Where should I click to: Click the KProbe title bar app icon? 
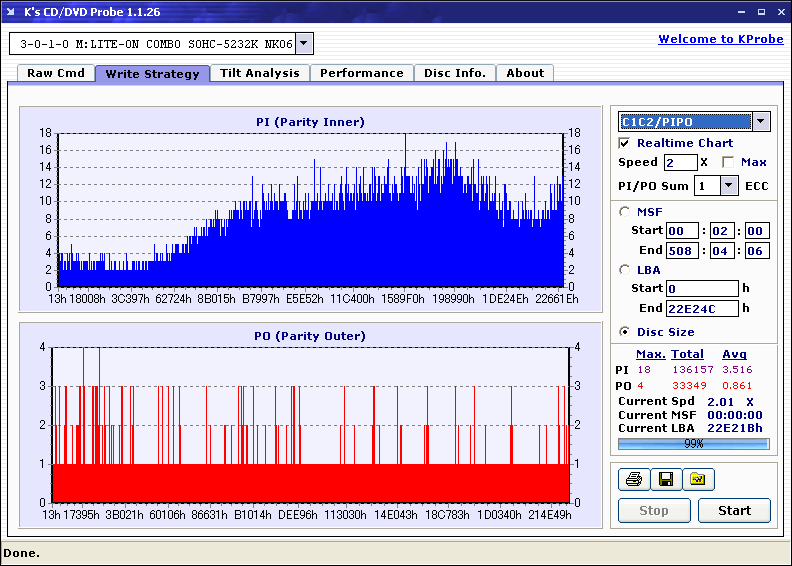12,12
